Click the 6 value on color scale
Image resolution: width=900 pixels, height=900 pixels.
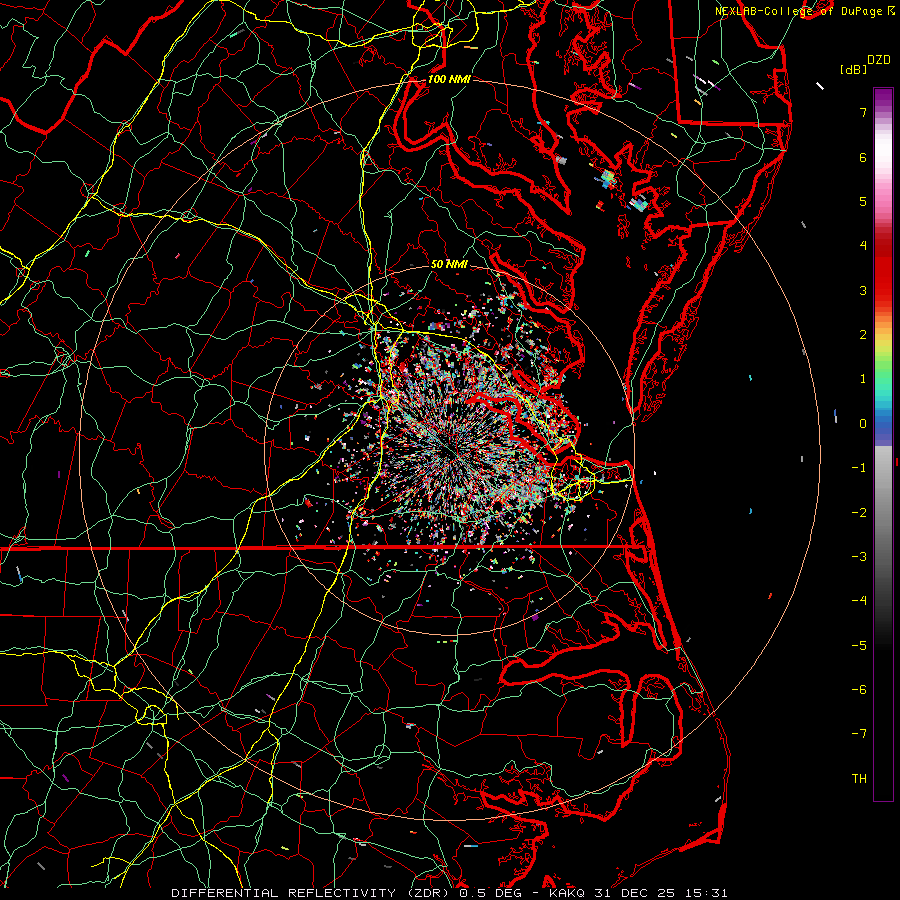coord(863,157)
